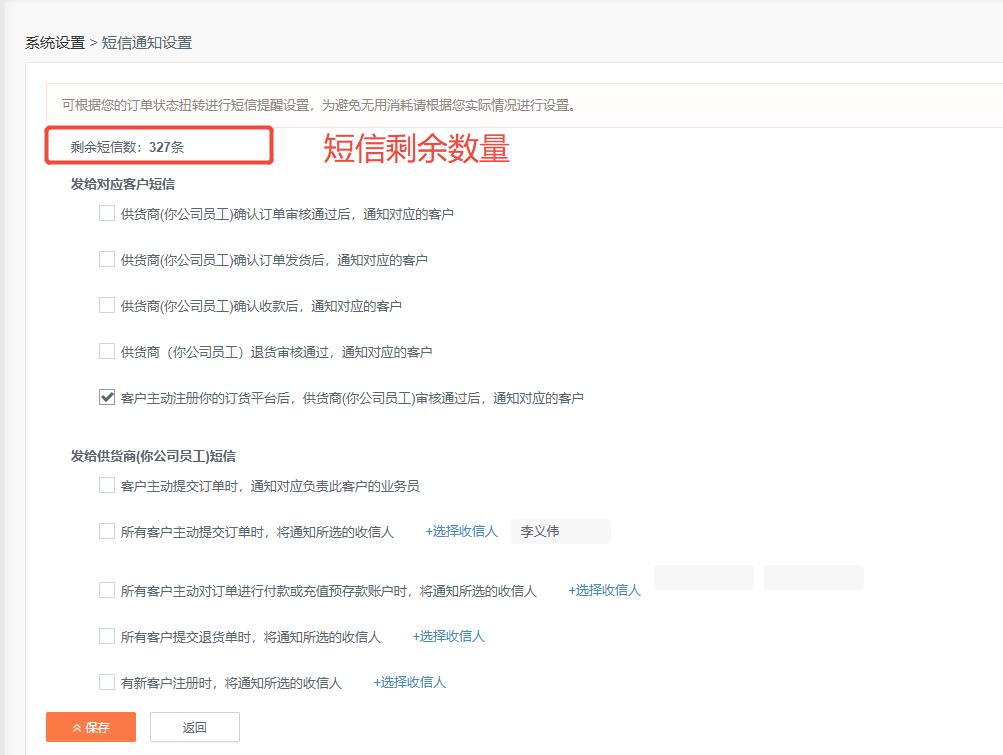Check order shipped customer notification checkbox
Screen dimensions: 1003x755
pos(107,259)
